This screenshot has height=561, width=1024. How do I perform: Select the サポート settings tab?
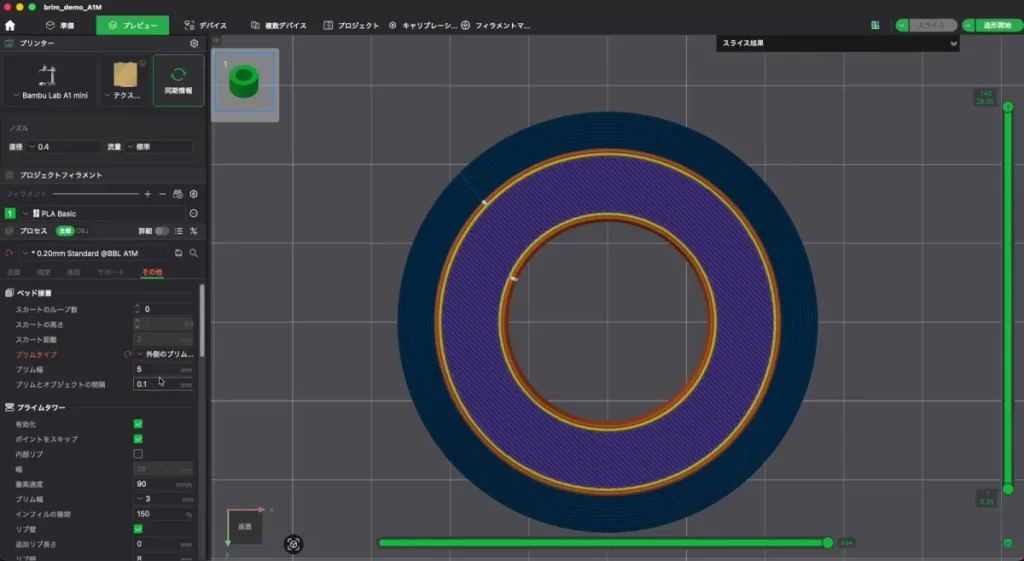click(110, 272)
